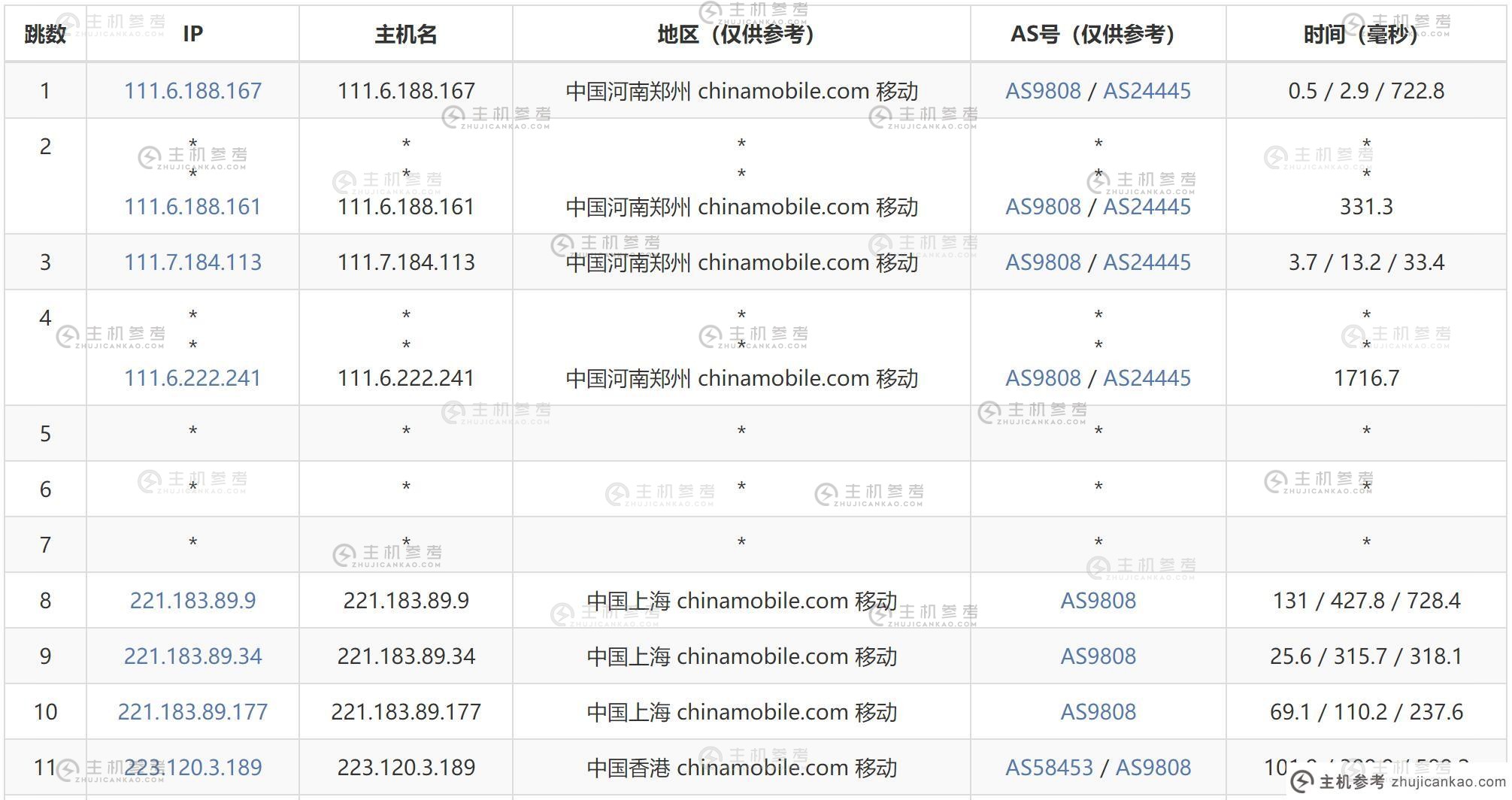Click the 地区（仅供参考） column header

pos(741,34)
